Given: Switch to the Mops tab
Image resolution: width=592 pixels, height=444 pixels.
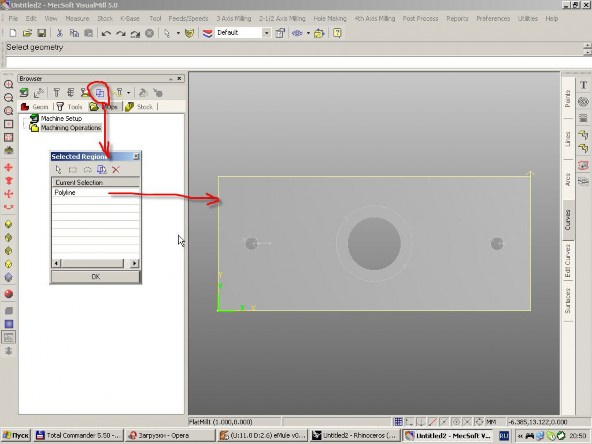Looking at the screenshot, I should coord(105,107).
